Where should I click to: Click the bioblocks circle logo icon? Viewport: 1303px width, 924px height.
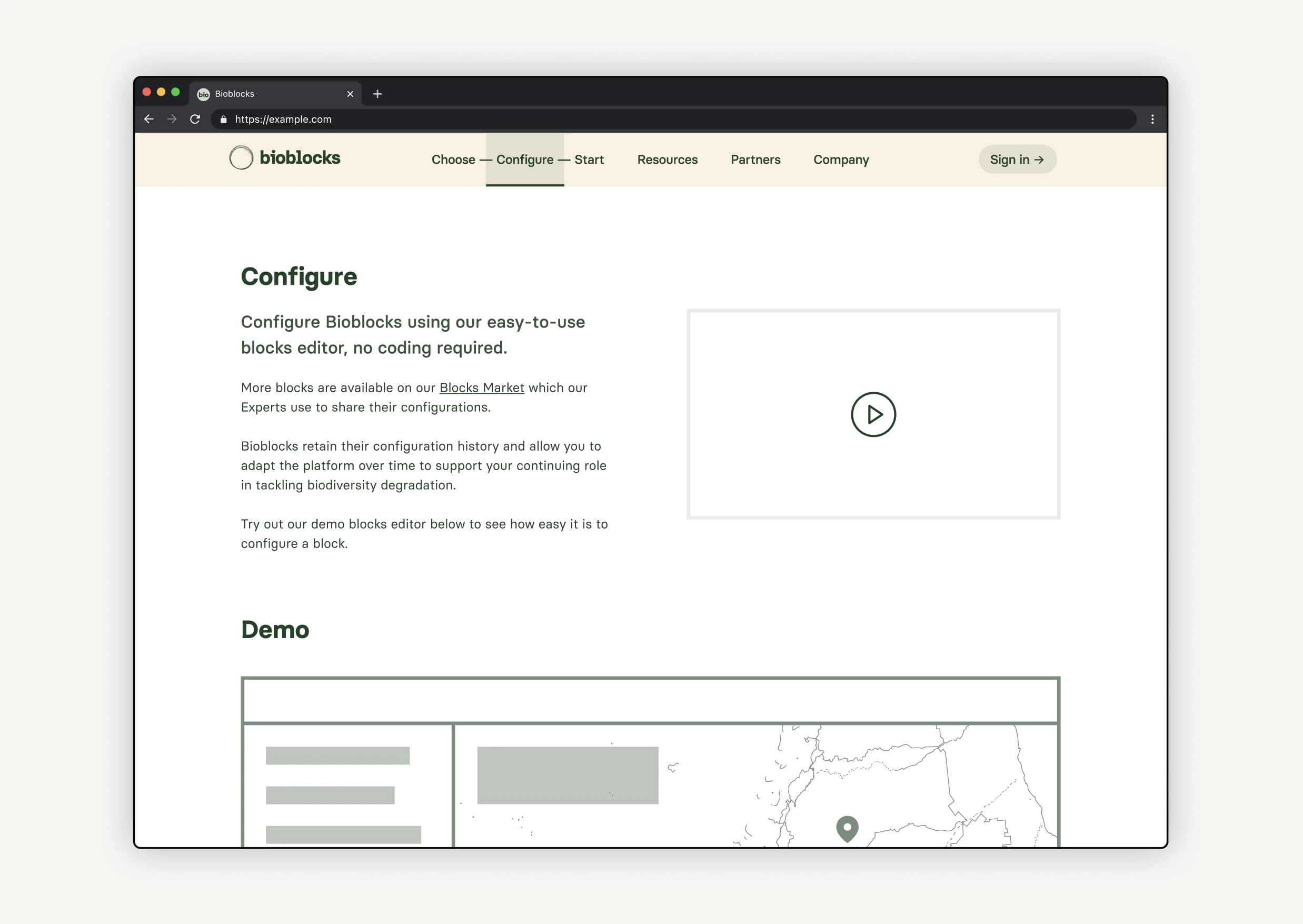pyautogui.click(x=241, y=157)
